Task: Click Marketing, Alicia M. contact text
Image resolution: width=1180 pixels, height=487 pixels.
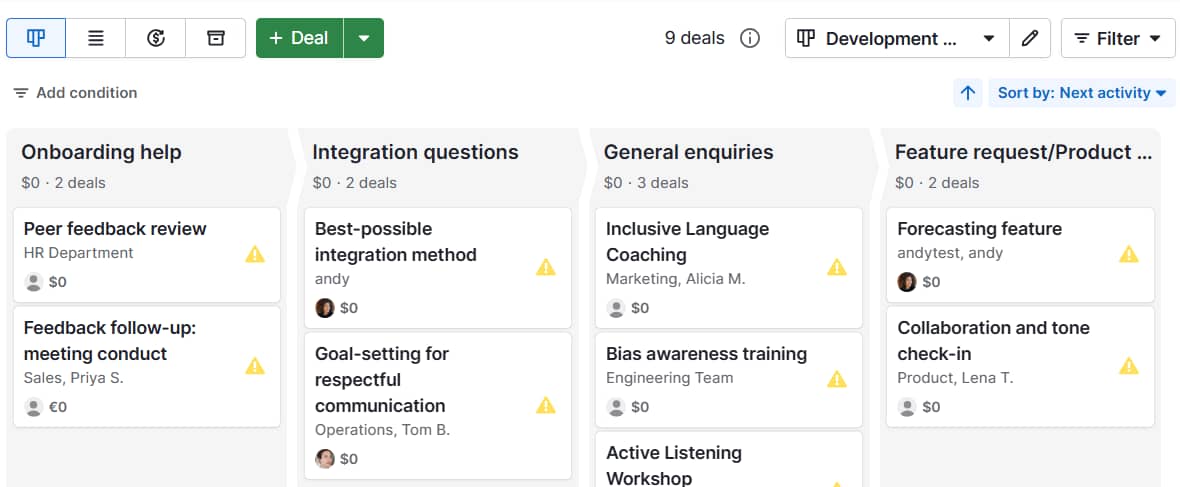Action: [x=675, y=279]
